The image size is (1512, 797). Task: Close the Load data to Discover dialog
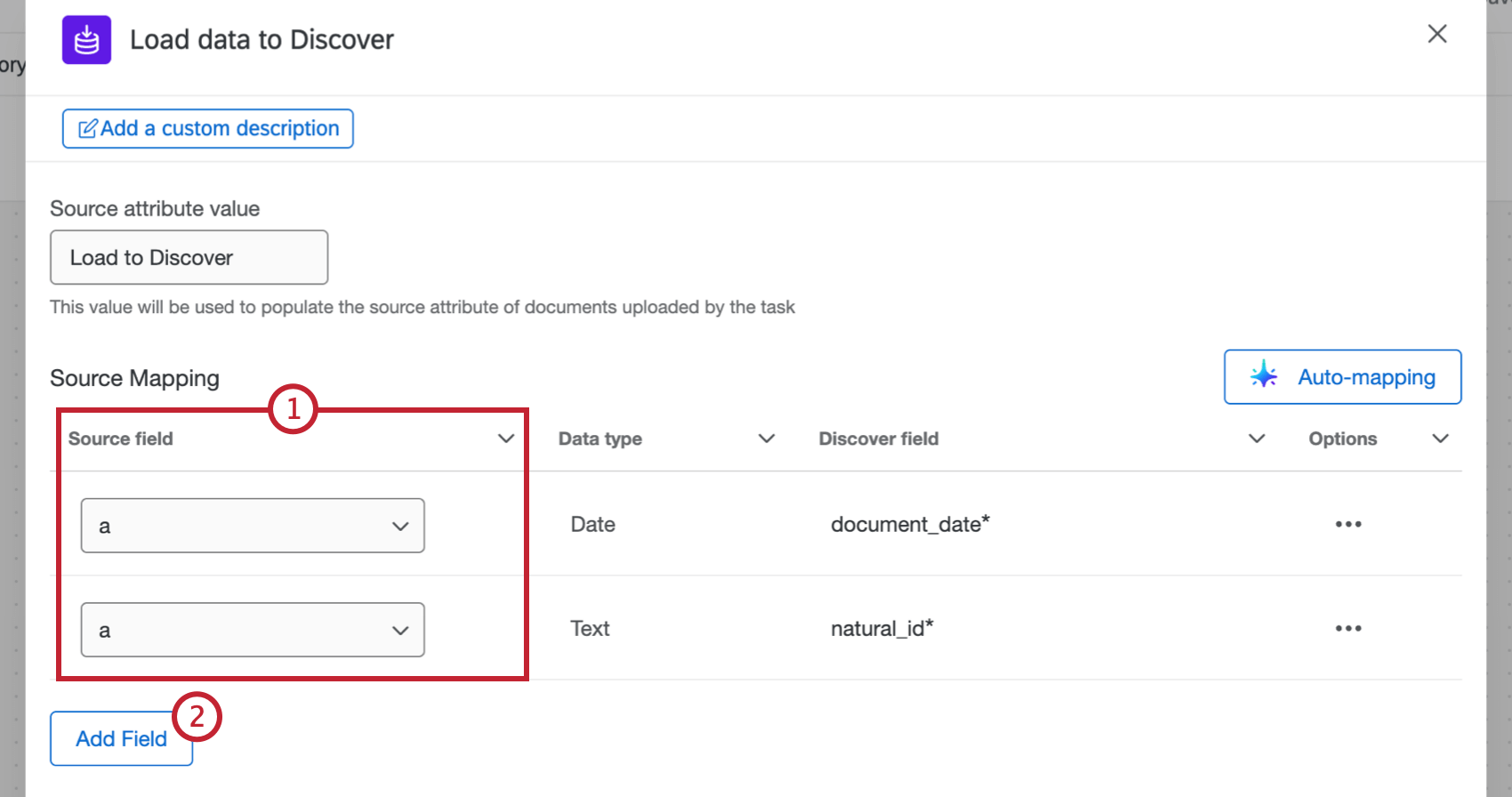(1436, 34)
